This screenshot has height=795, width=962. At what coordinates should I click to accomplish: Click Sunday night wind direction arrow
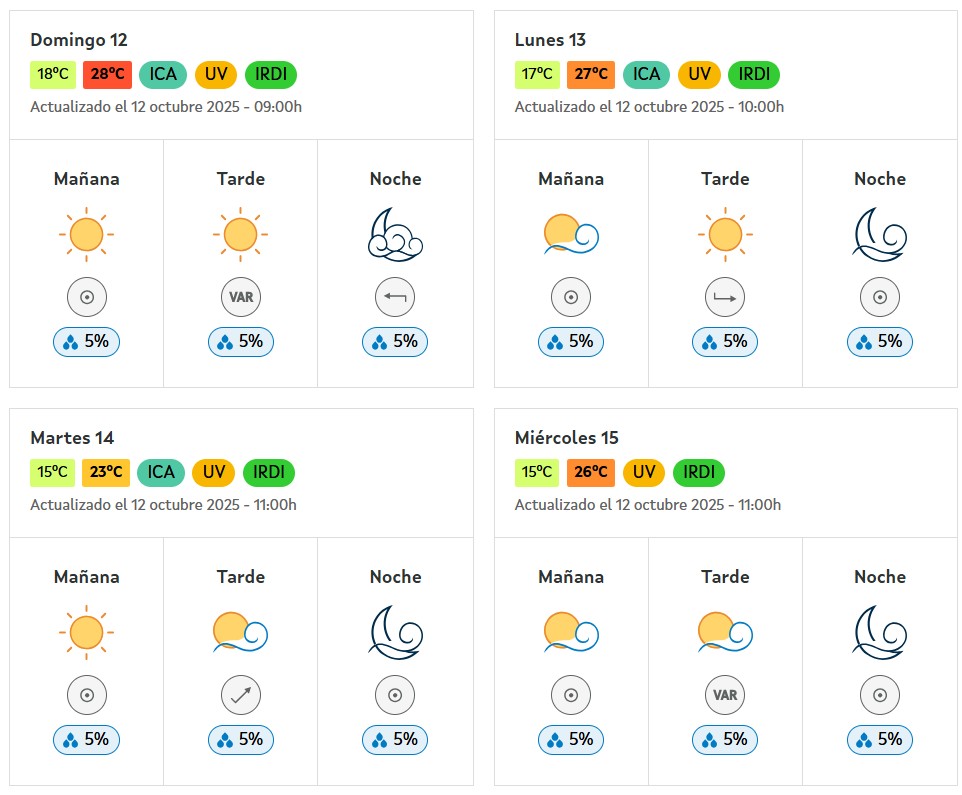pyautogui.click(x=395, y=297)
